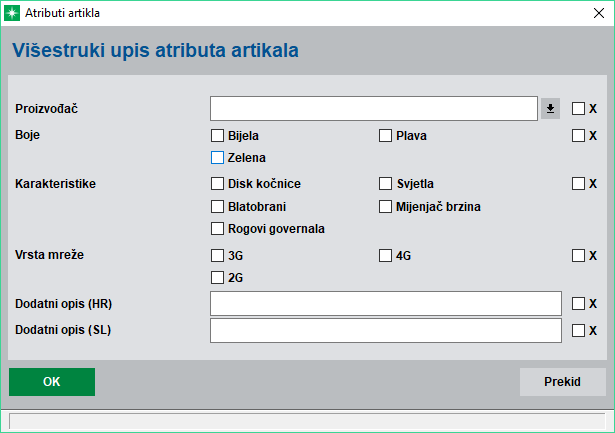
Task: Close the Atributi artikla dialog window
Action: (x=591, y=13)
